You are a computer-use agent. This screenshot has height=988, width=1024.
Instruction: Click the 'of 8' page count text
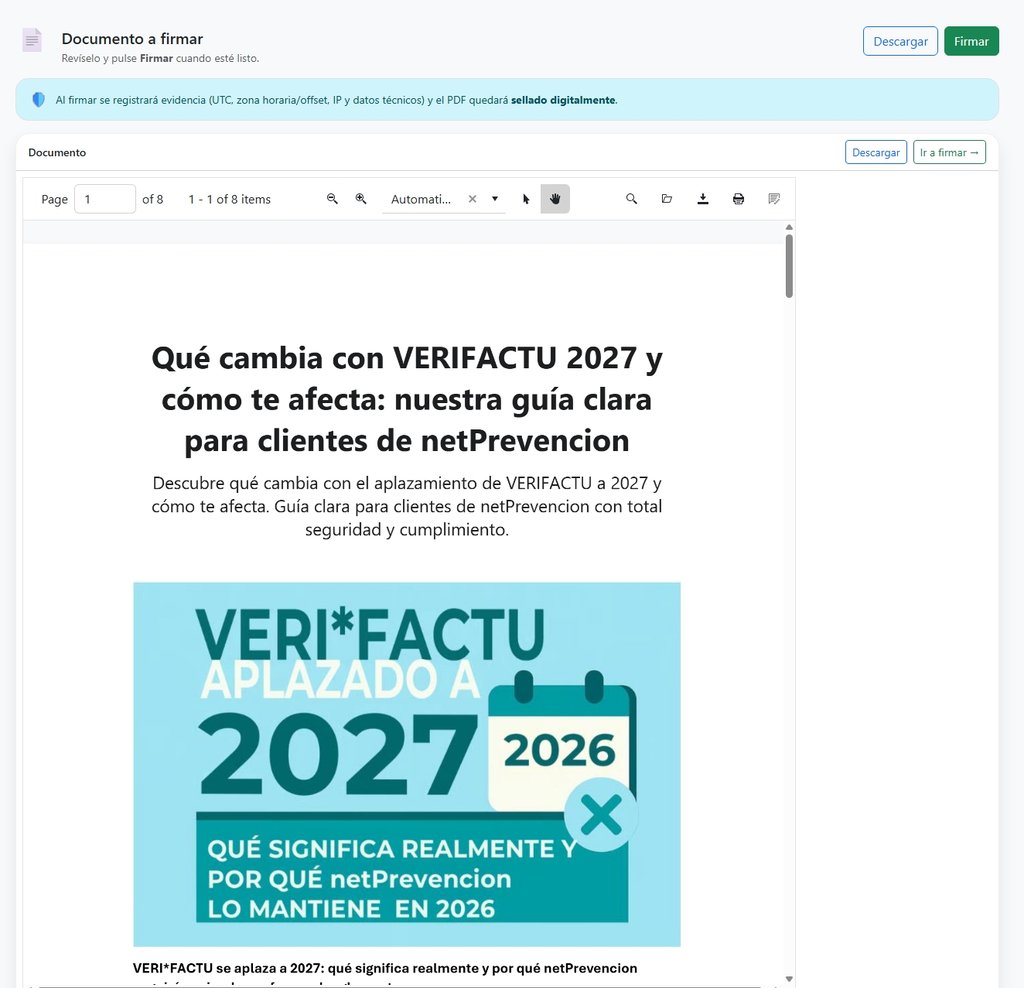click(x=153, y=199)
